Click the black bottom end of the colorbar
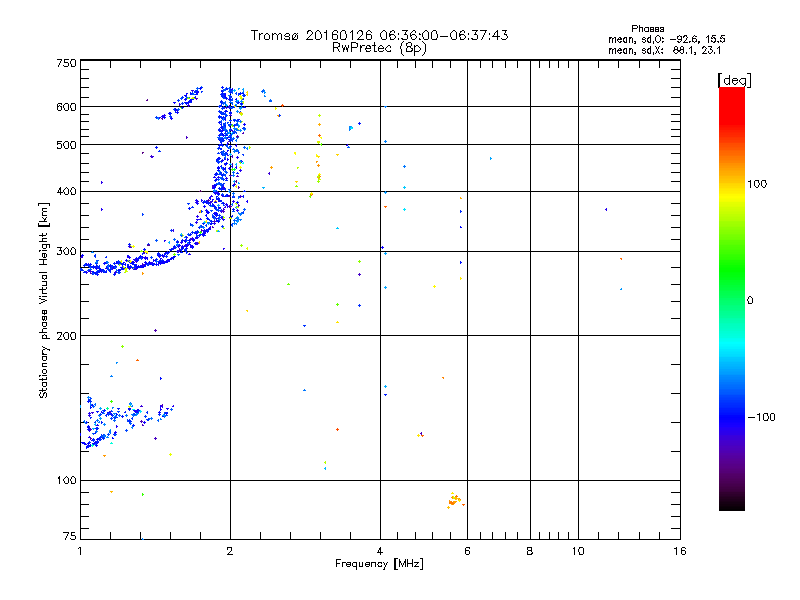This screenshot has width=800, height=600. click(x=732, y=503)
